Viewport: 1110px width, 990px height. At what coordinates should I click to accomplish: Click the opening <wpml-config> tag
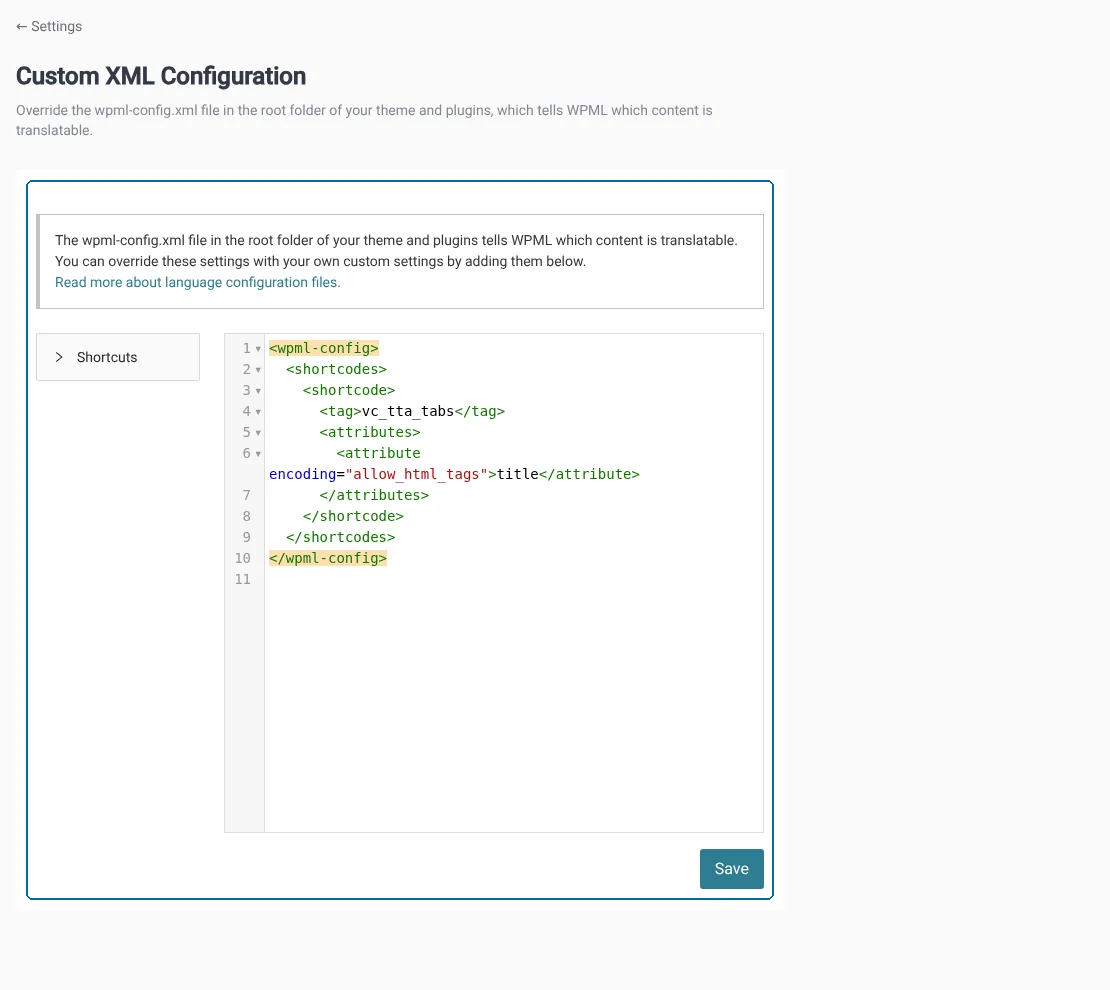coord(324,348)
